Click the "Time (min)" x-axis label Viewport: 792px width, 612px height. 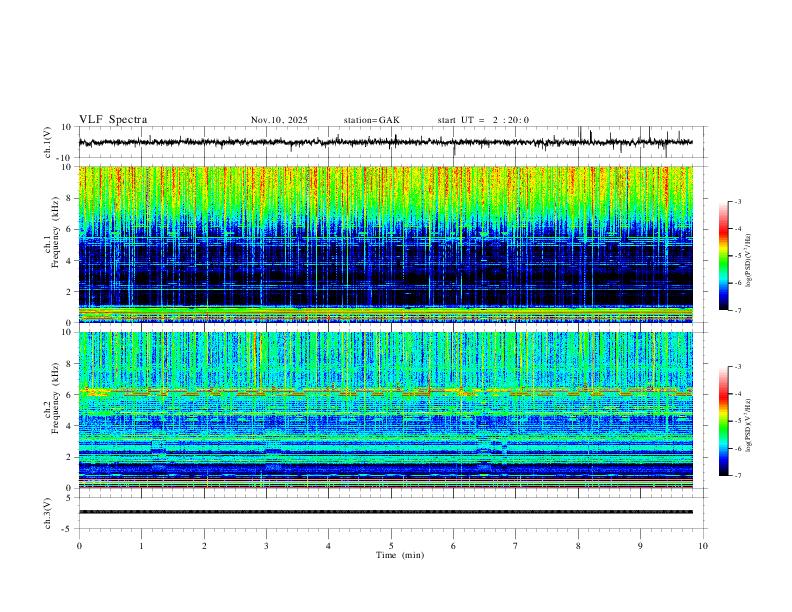[x=400, y=555]
